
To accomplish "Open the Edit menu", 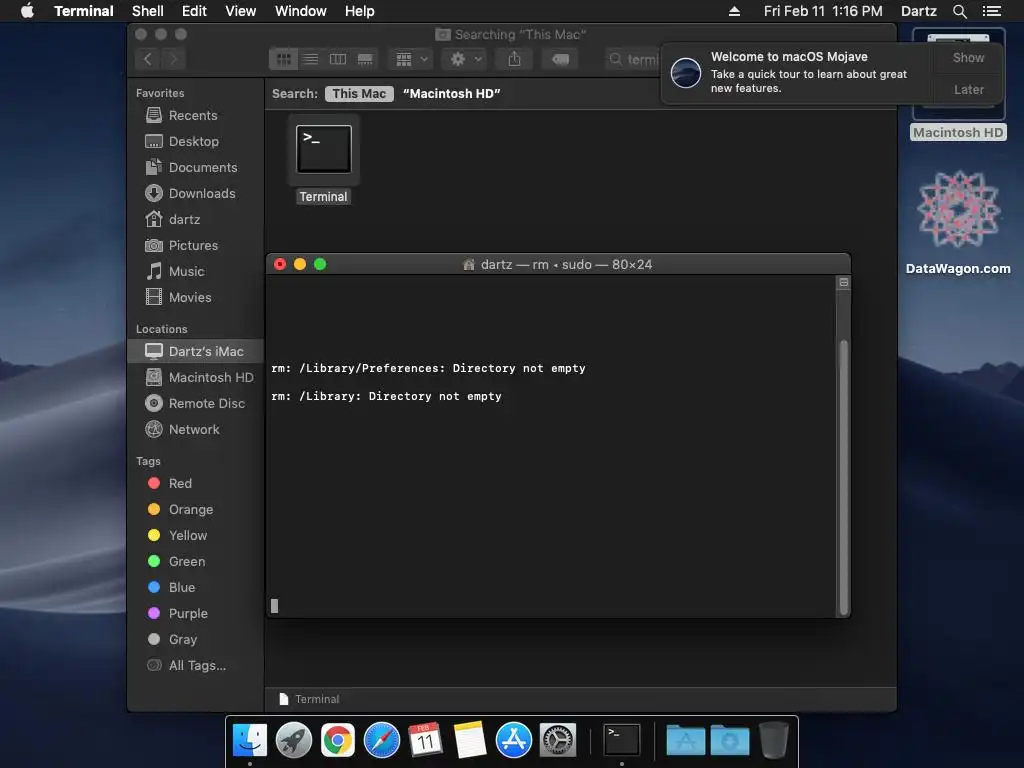I will coord(194,11).
